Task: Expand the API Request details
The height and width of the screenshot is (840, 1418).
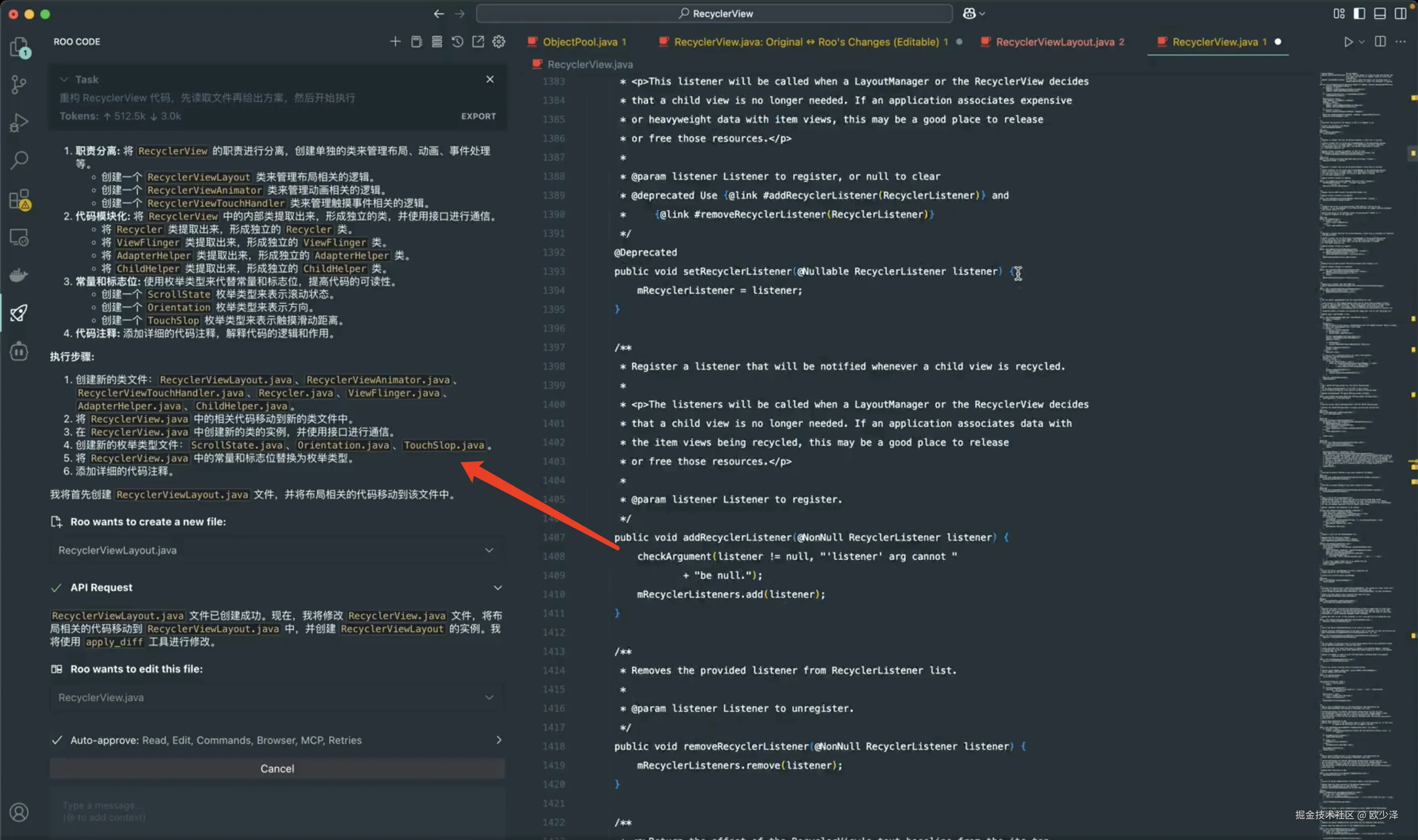Action: click(x=498, y=587)
